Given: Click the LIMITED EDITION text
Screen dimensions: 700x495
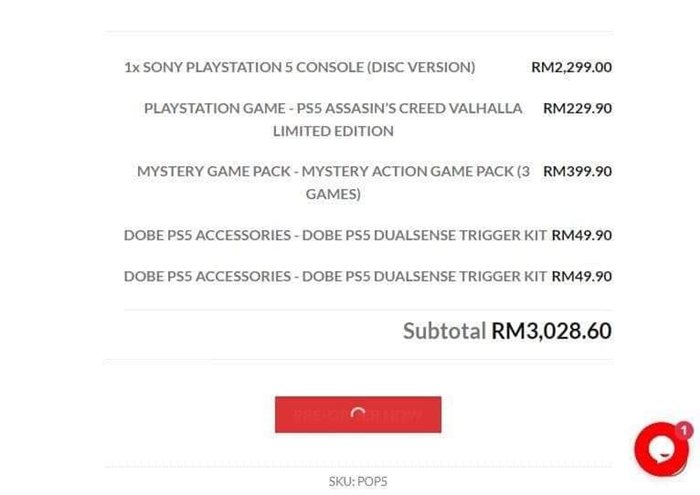Looking at the screenshot, I should [x=333, y=131].
